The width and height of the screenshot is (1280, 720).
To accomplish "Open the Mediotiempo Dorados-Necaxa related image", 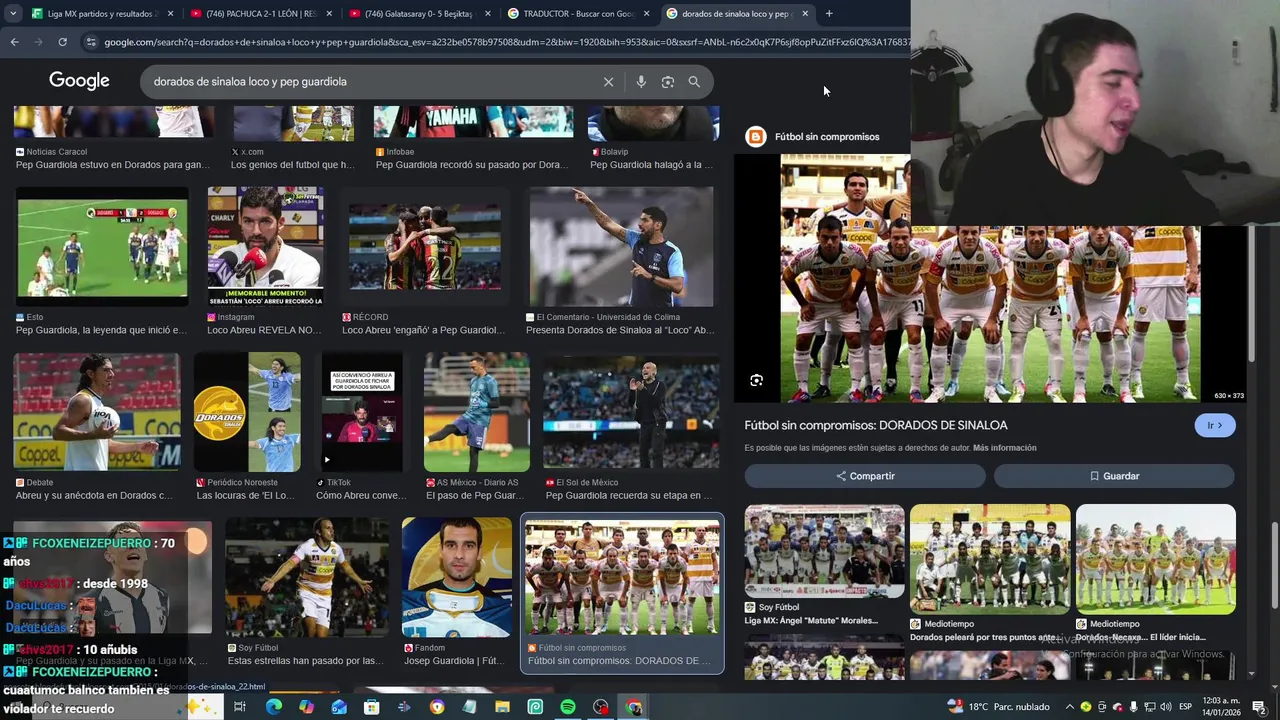I will pos(1156,558).
